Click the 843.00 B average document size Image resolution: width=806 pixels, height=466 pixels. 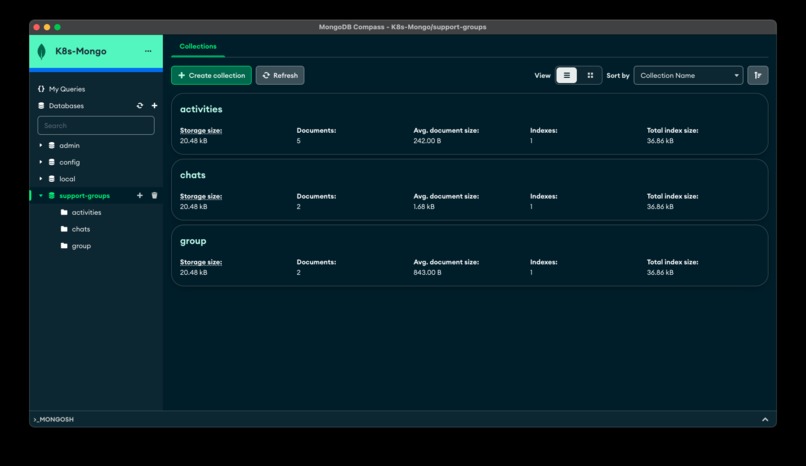(428, 272)
